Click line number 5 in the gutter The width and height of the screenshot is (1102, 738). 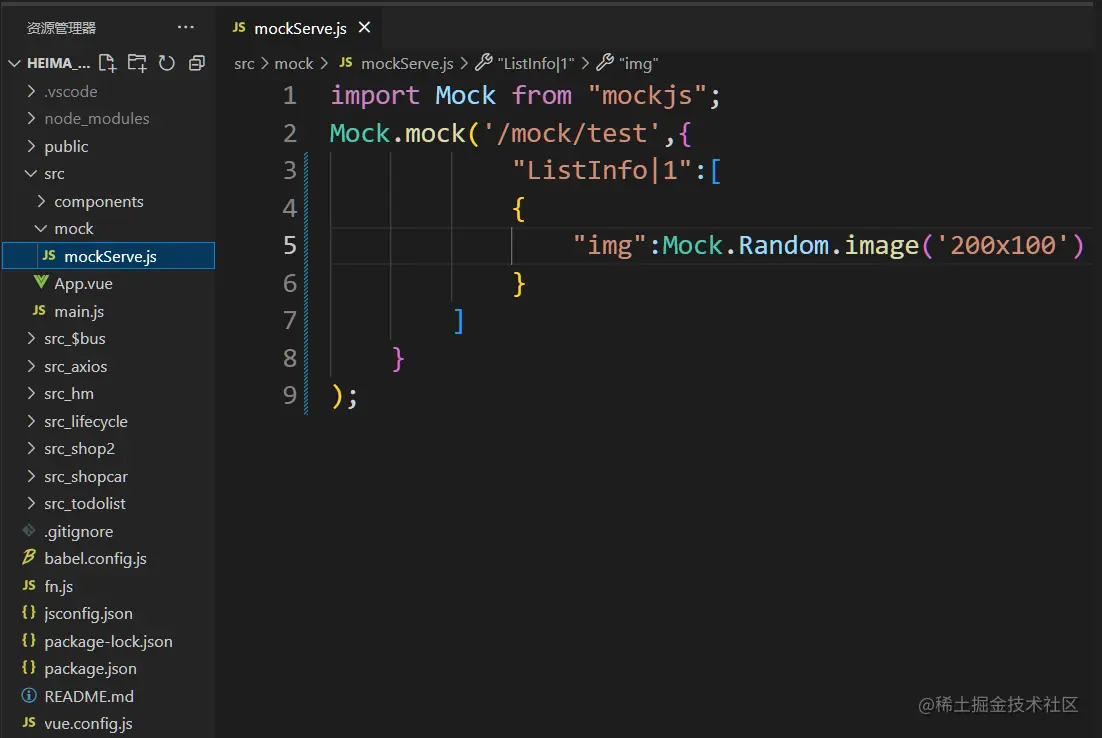290,245
